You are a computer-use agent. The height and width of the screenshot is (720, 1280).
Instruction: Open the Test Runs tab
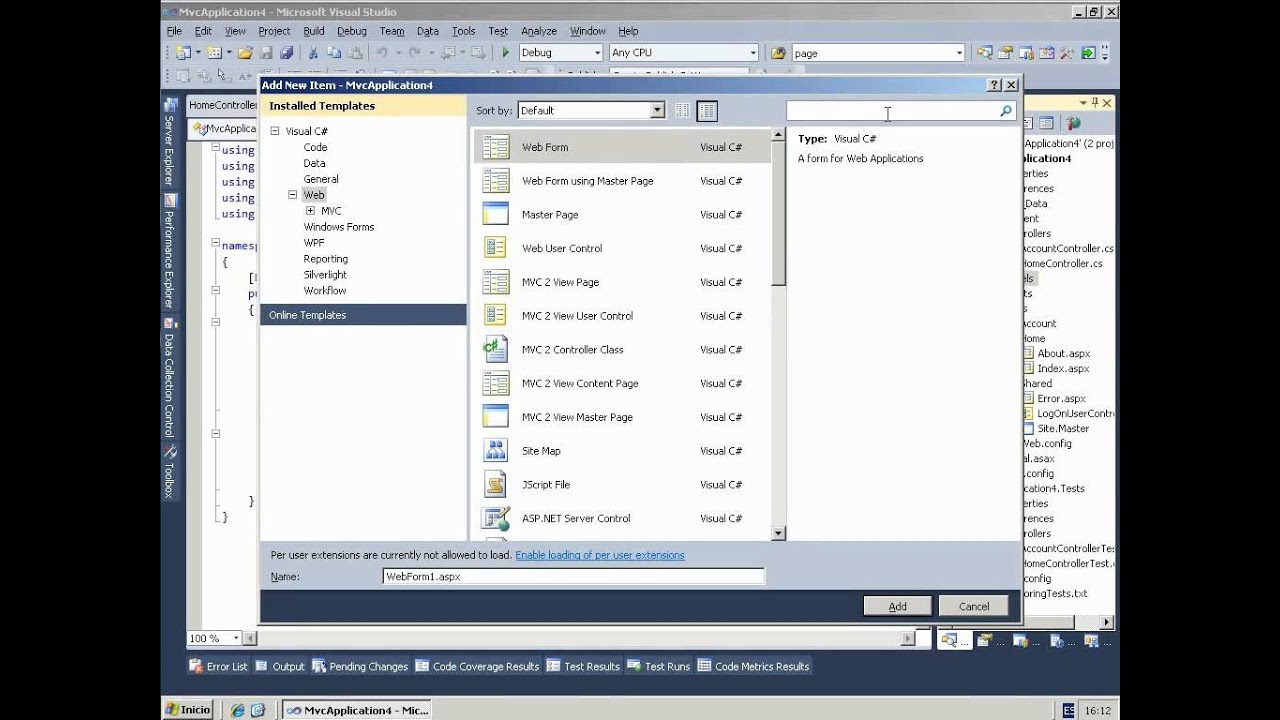click(x=658, y=667)
